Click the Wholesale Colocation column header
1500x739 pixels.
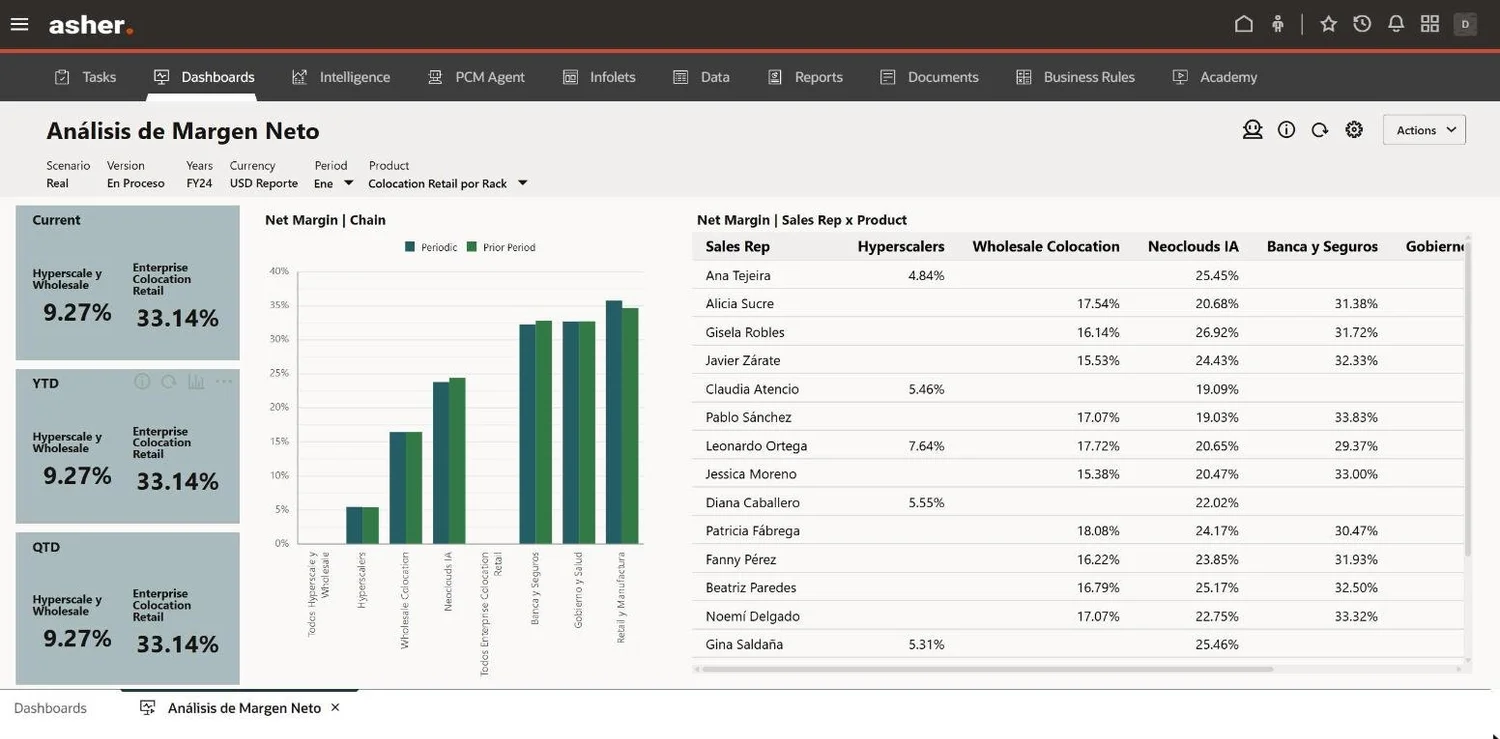(x=1046, y=246)
